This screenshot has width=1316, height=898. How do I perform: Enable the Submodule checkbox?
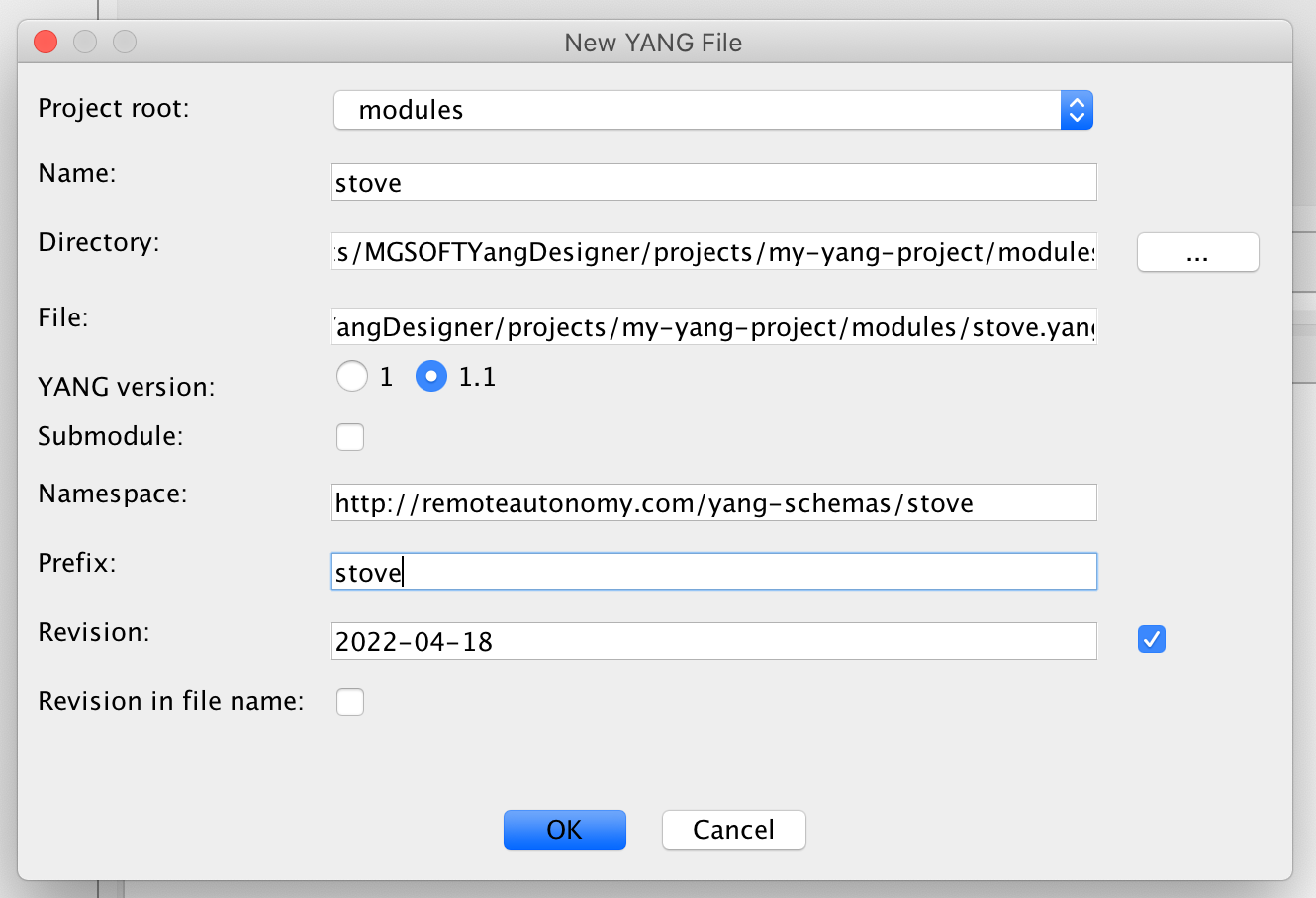(350, 437)
